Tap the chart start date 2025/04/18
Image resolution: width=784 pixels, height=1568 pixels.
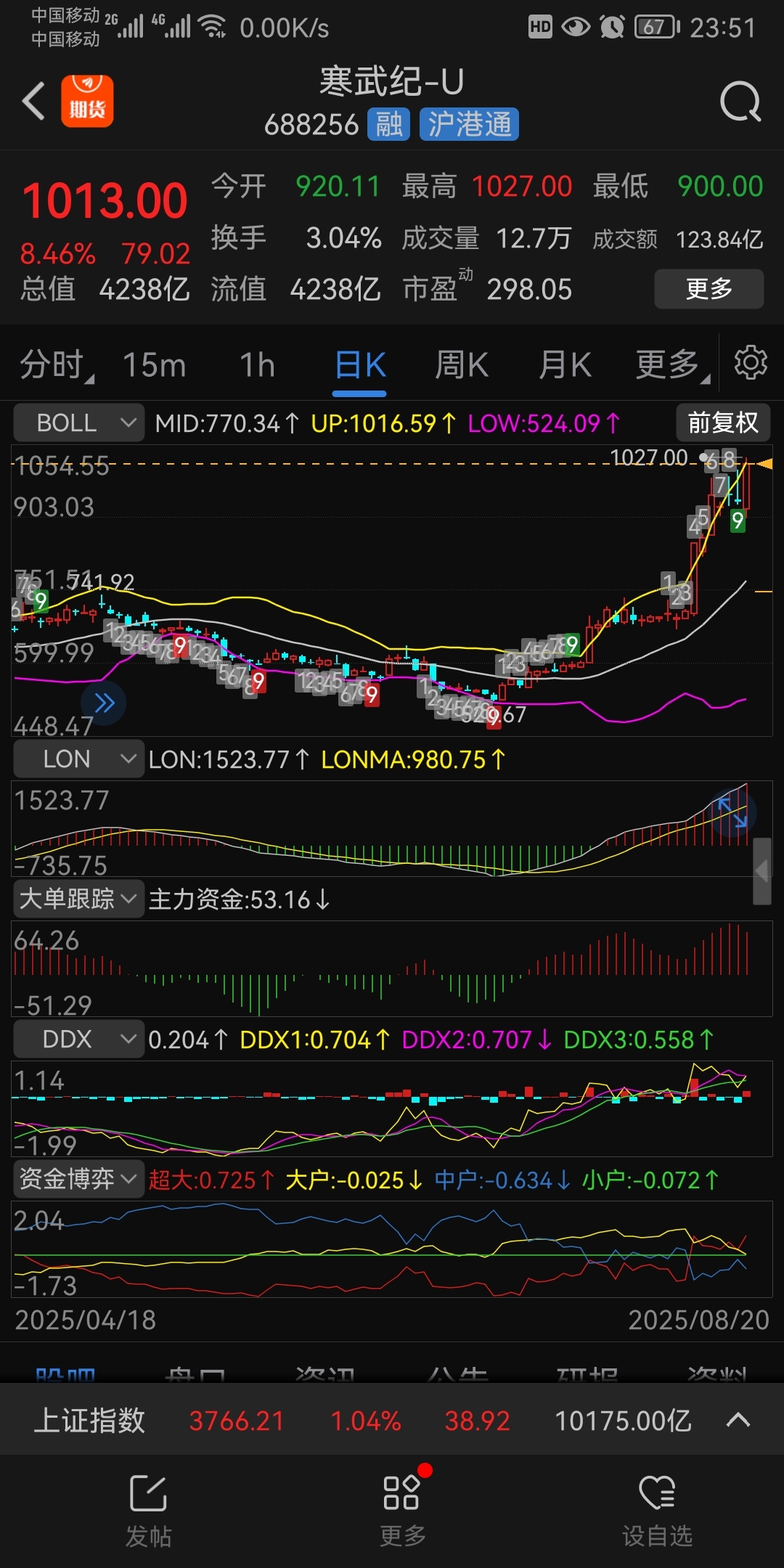(86, 1320)
